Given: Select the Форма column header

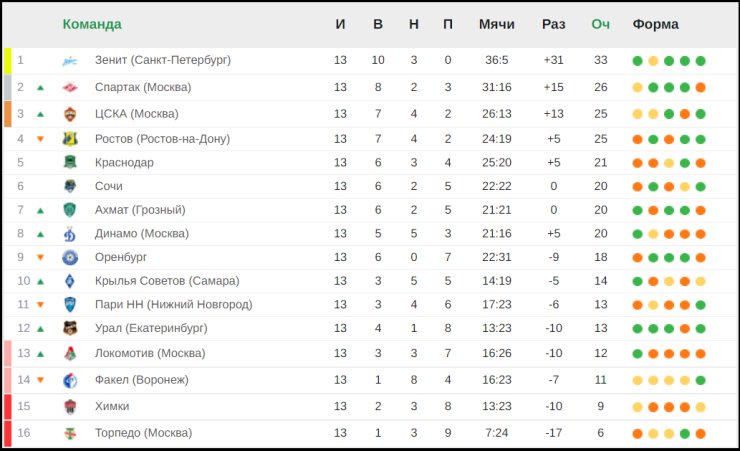Looking at the screenshot, I should [x=656, y=24].
